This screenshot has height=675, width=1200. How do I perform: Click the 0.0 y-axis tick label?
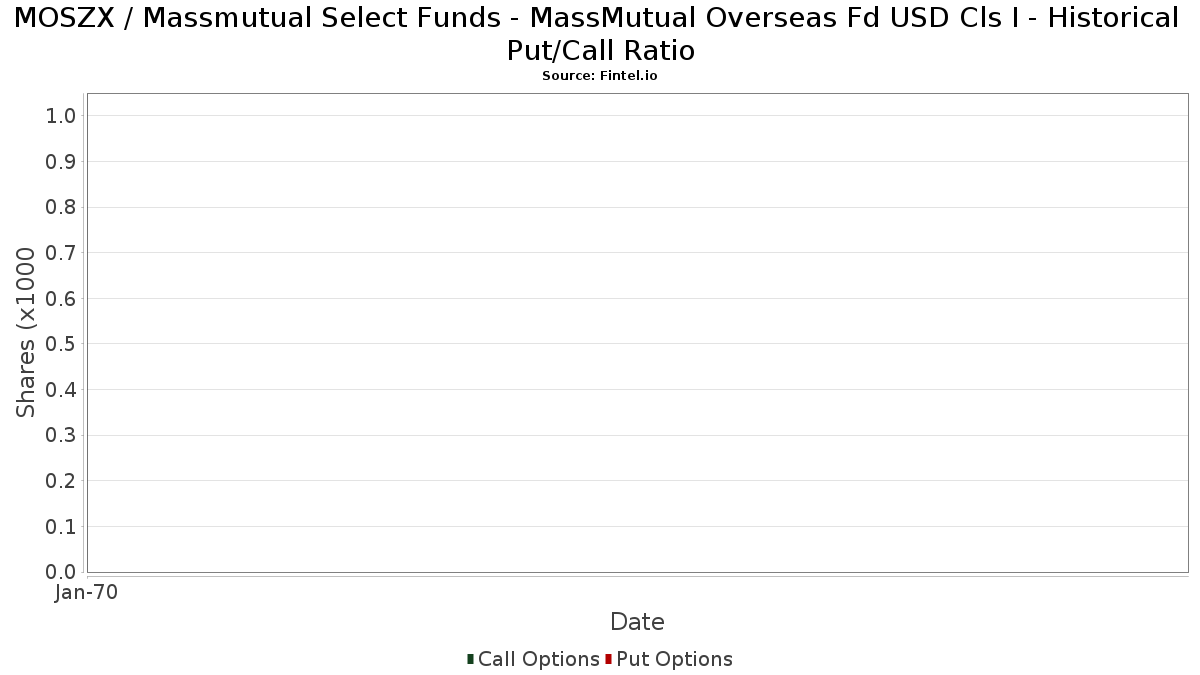[61, 572]
